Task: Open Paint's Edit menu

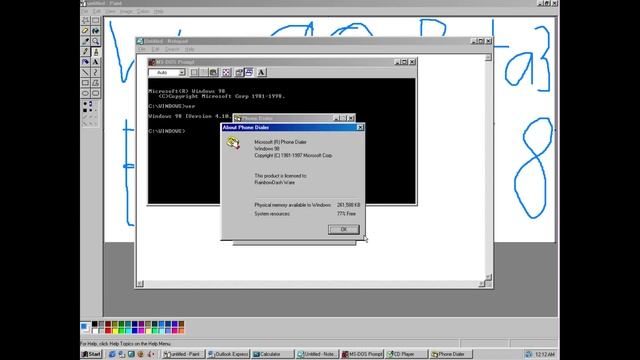Action: point(97,11)
